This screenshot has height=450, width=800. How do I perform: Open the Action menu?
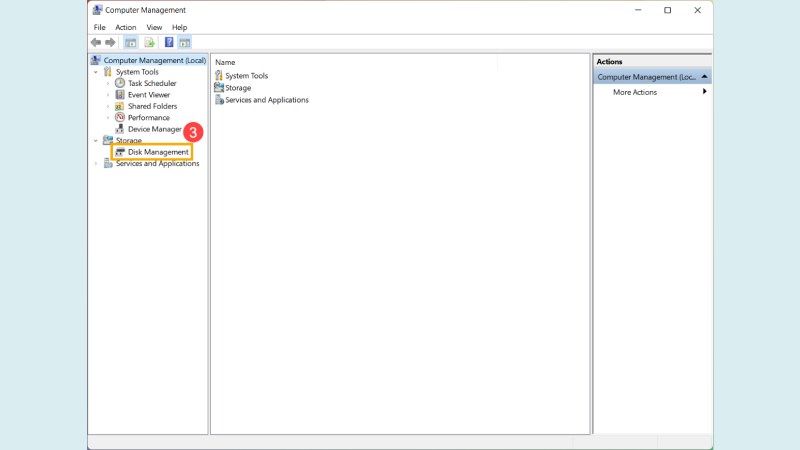(126, 27)
